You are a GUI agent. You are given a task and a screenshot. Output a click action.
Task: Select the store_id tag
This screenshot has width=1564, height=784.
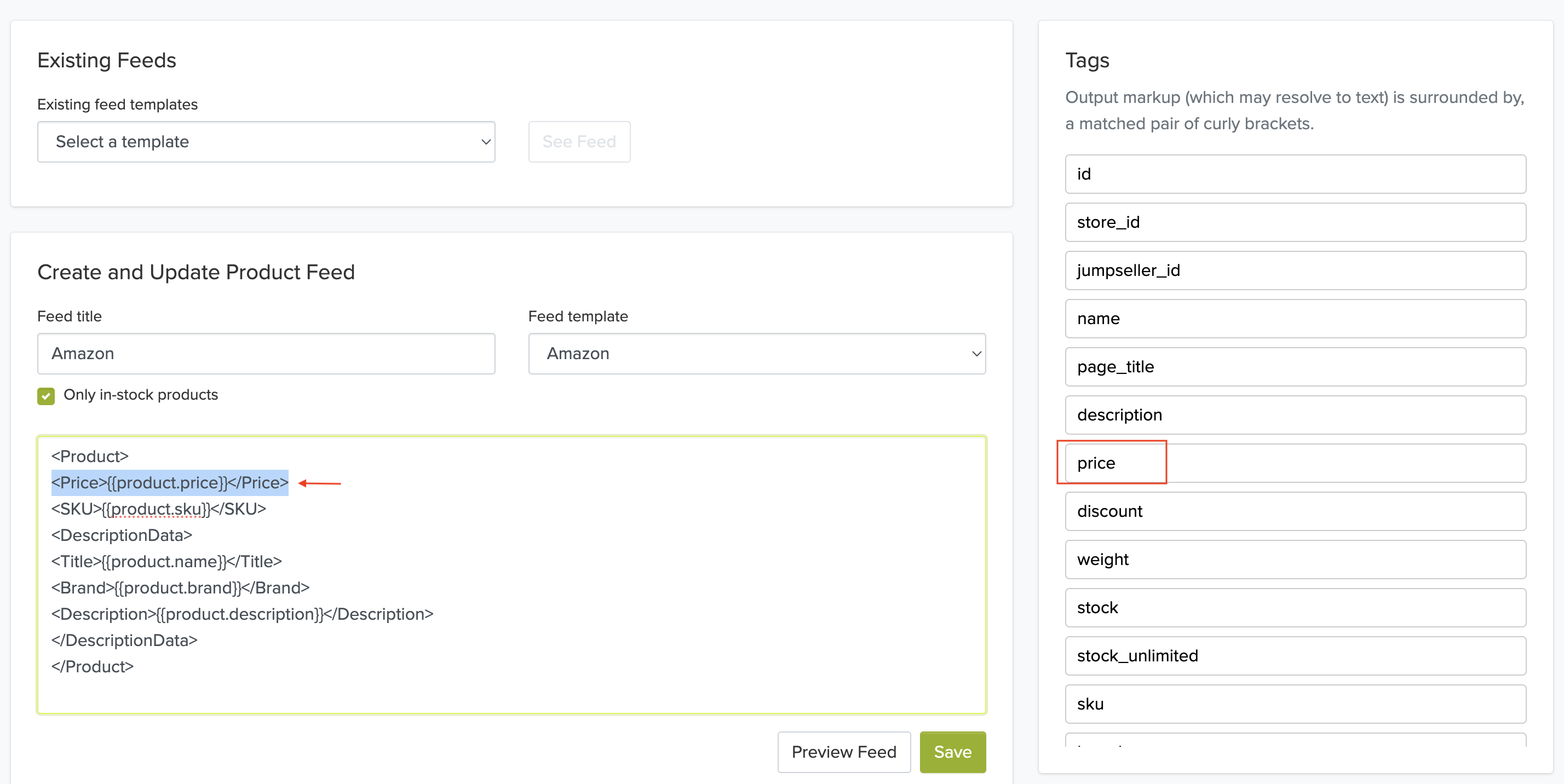(x=1295, y=222)
